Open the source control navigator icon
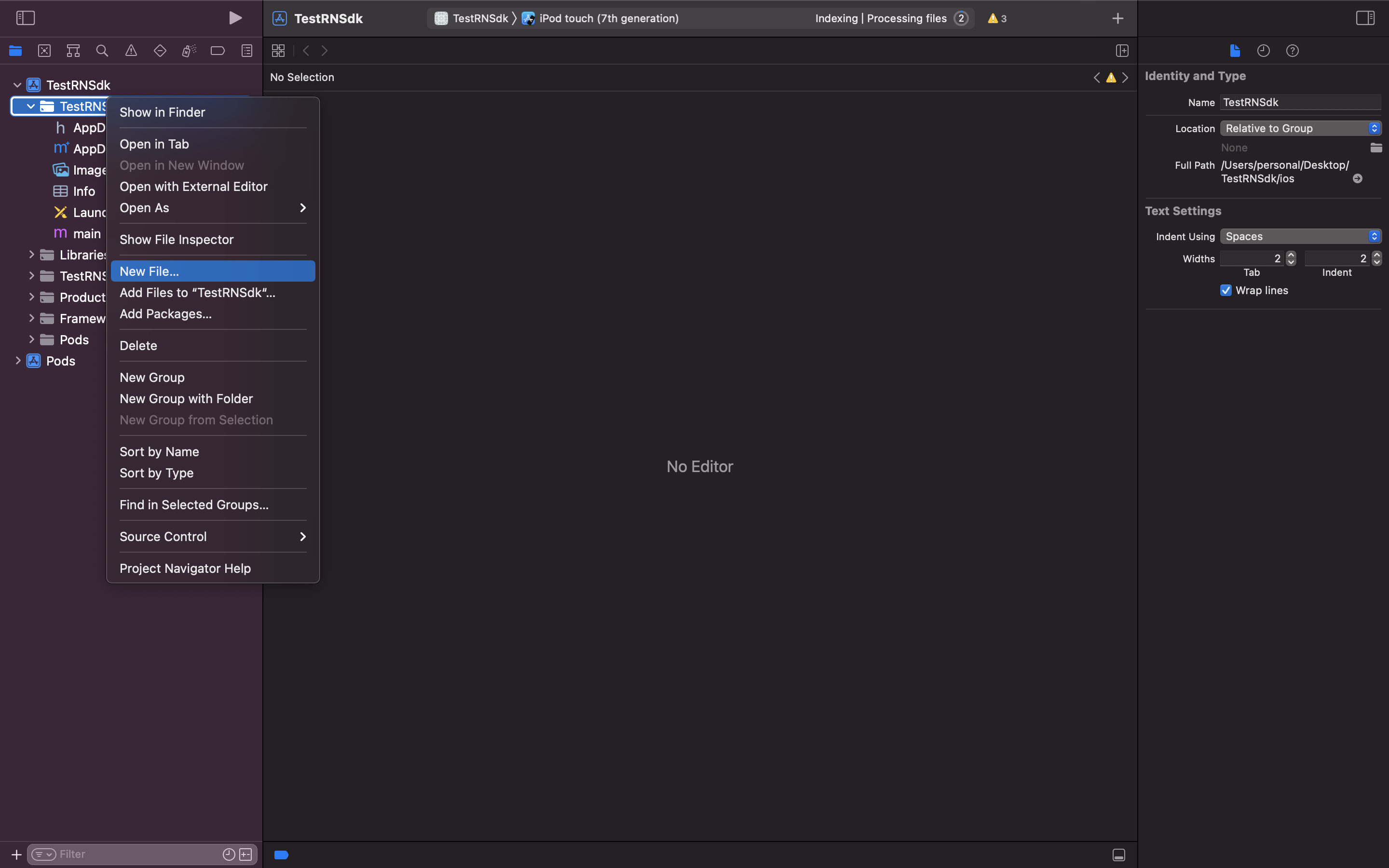The image size is (1389, 868). [44, 51]
